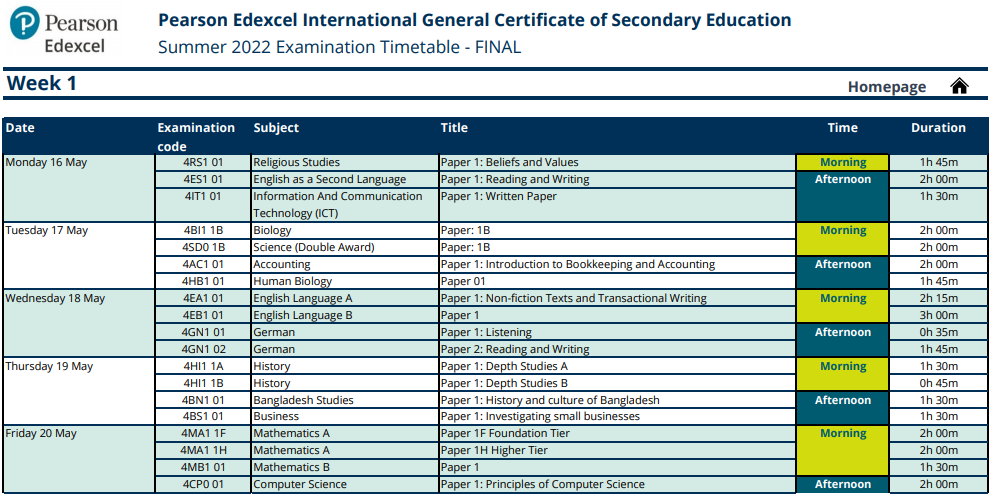Select the Summer 2022 Examination Timetable subtitle
The height and width of the screenshot is (496, 991).
point(339,47)
